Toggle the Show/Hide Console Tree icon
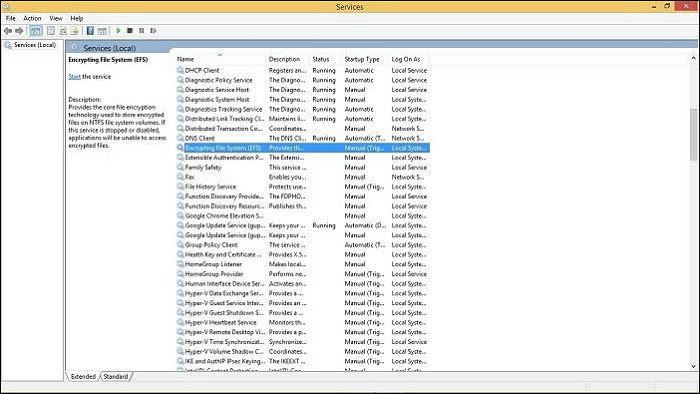This screenshot has width=700, height=394. click(x=36, y=31)
